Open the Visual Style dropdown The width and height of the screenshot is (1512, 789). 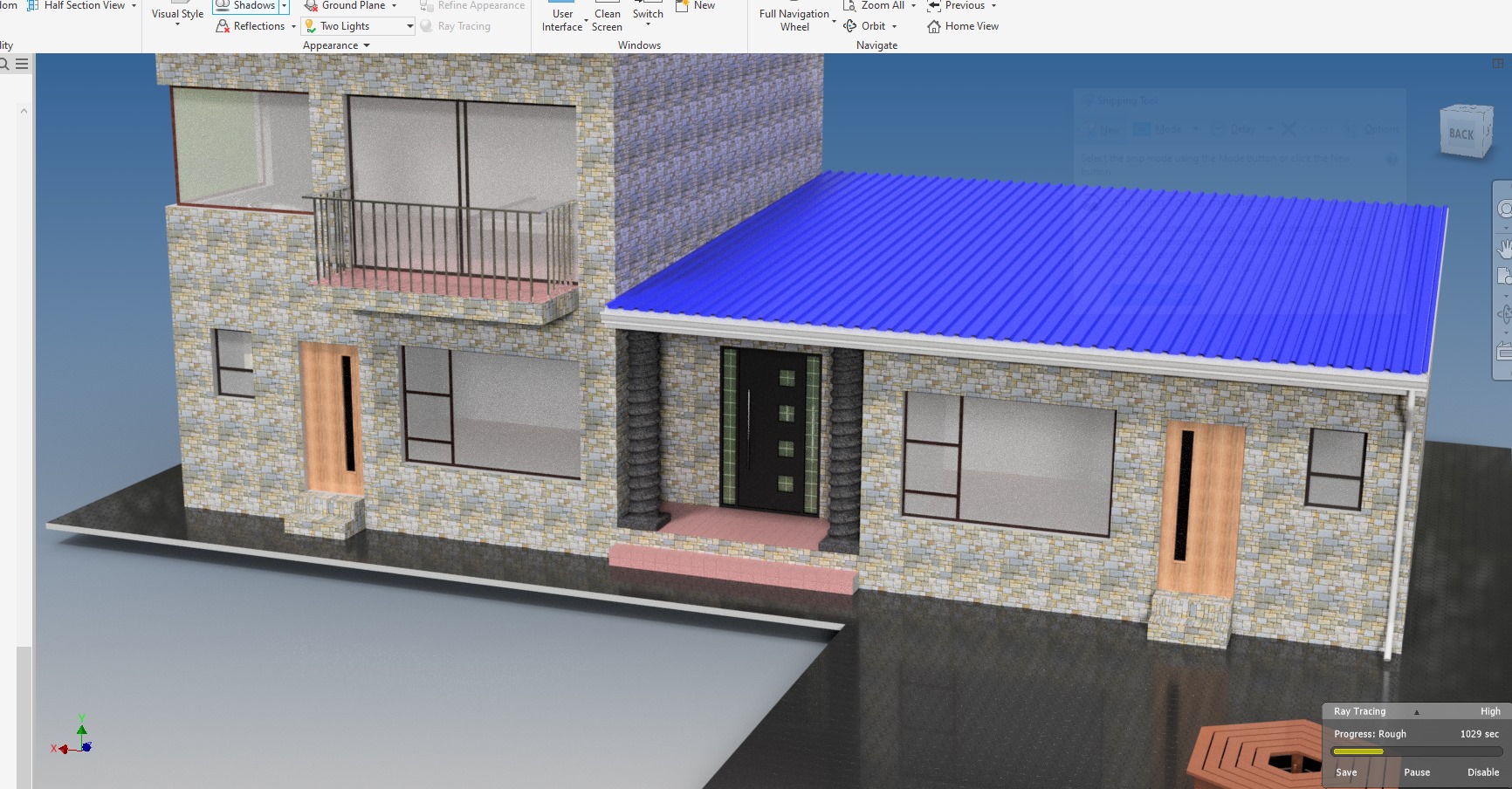tap(177, 17)
